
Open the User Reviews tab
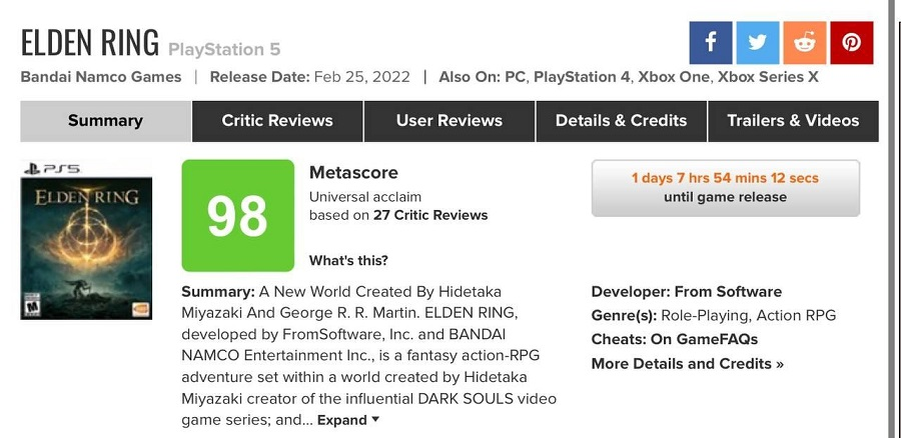tap(449, 121)
